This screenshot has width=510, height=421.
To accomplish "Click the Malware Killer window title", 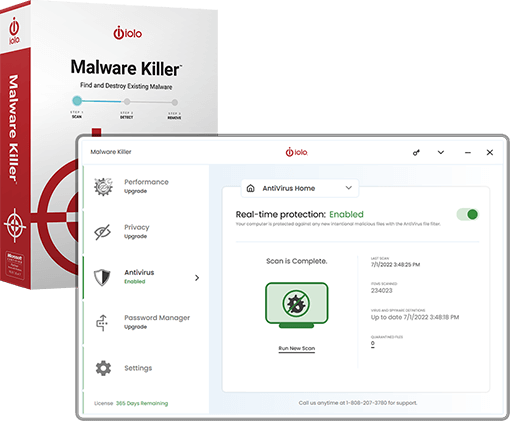I will [111, 152].
